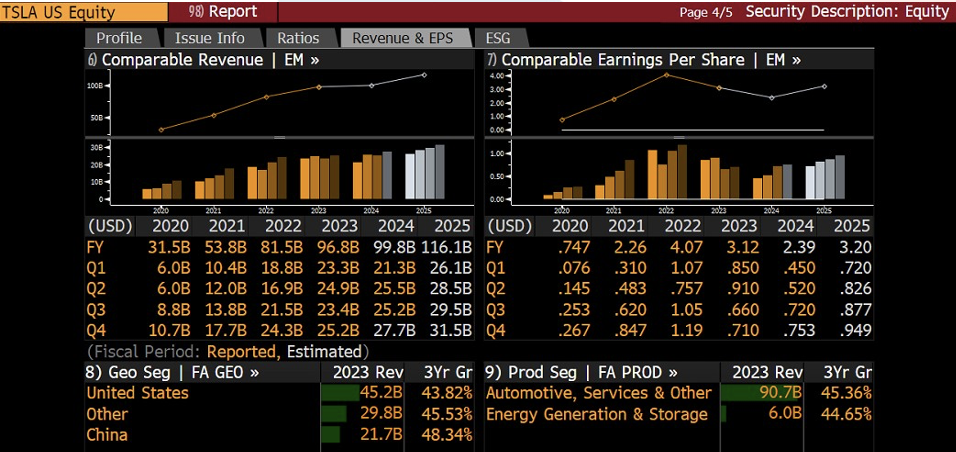Click Energy Generation 3Yr growth 44.65%

pos(846,414)
